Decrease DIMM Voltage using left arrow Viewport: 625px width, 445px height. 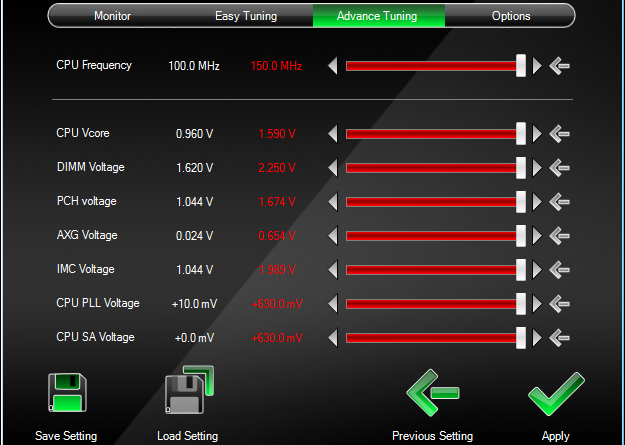(333, 168)
